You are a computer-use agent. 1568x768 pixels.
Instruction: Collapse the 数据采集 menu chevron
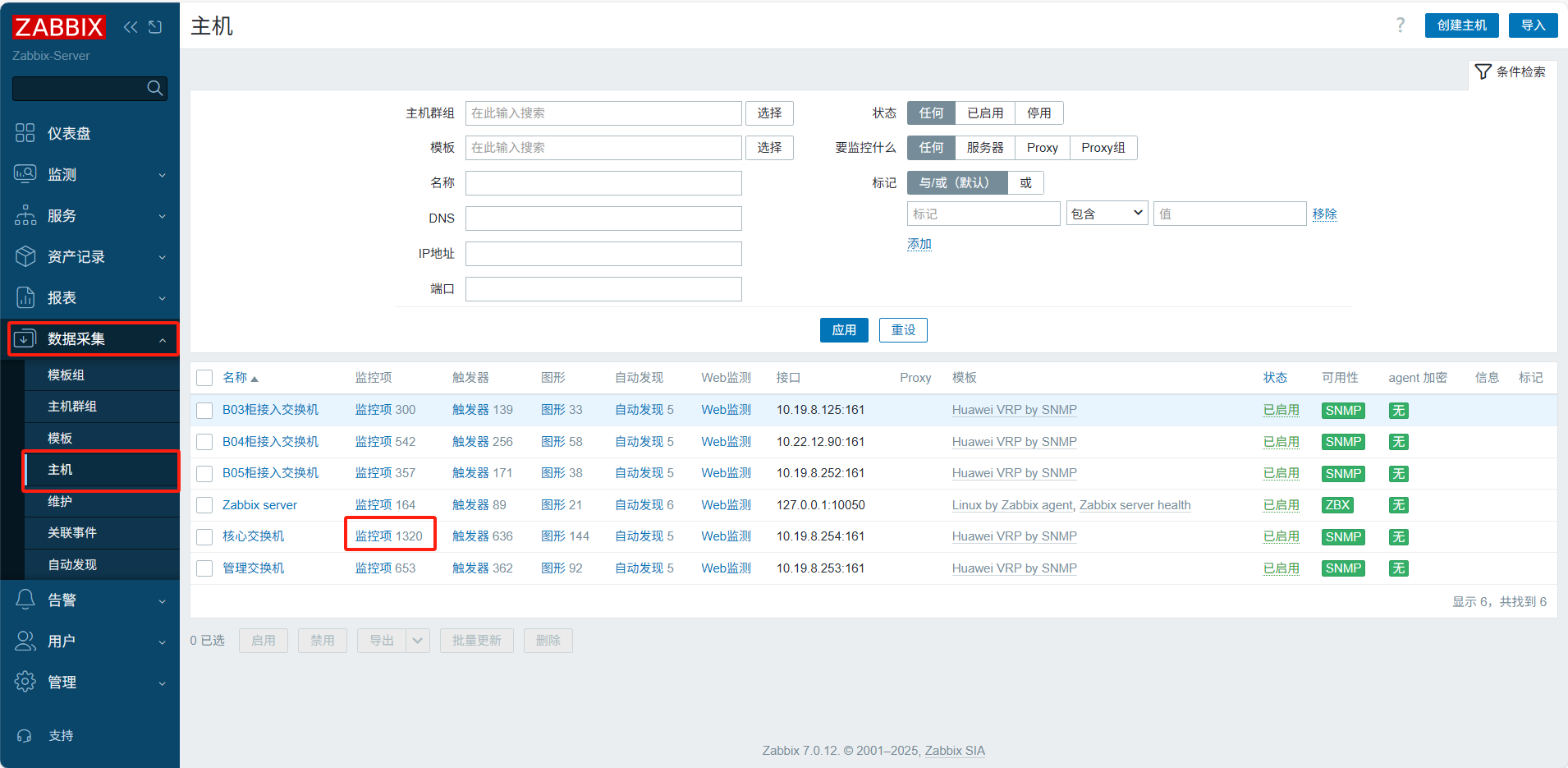click(x=163, y=339)
